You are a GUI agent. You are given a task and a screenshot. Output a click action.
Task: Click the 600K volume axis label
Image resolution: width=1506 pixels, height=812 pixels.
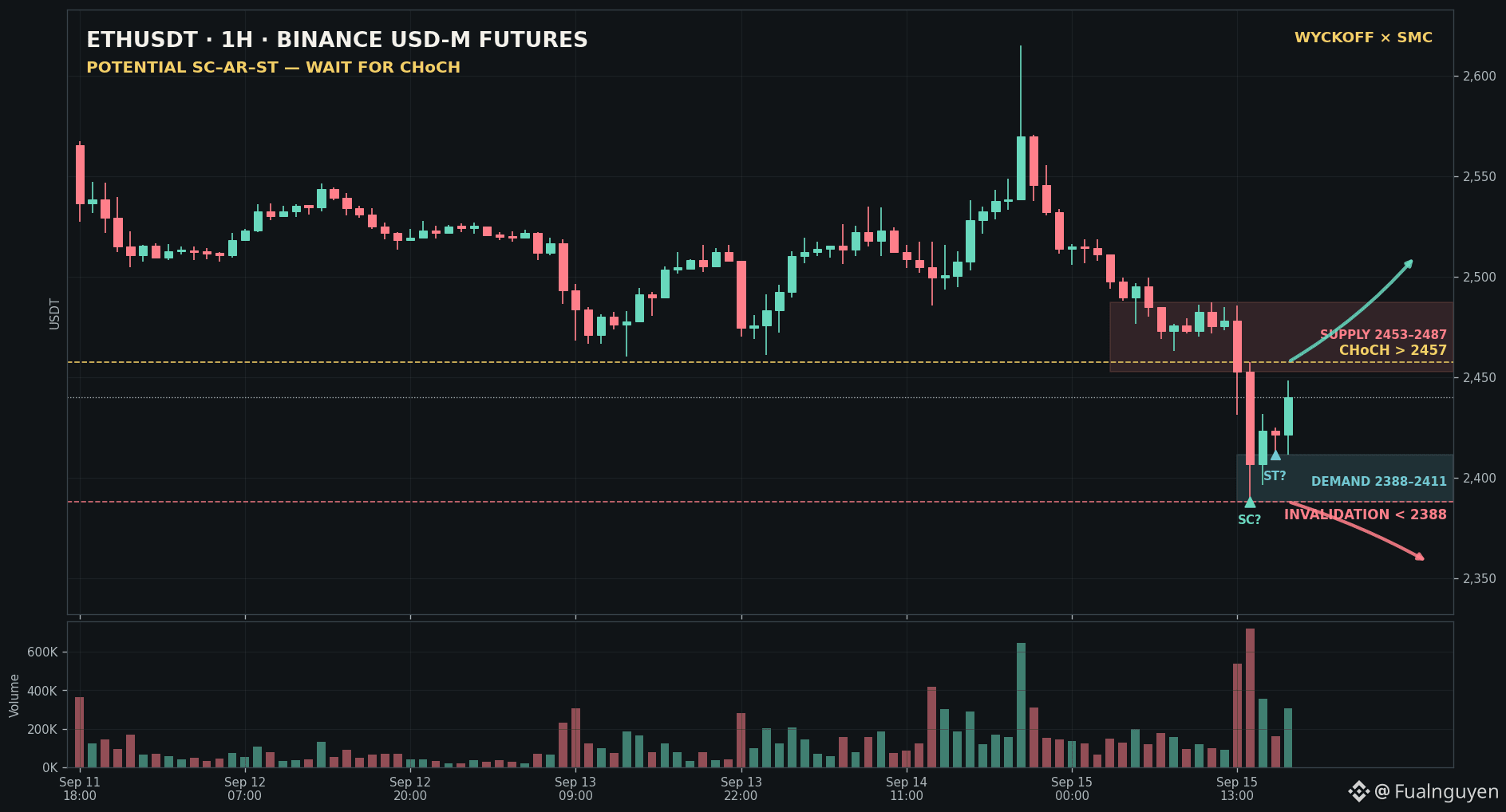[x=42, y=652]
